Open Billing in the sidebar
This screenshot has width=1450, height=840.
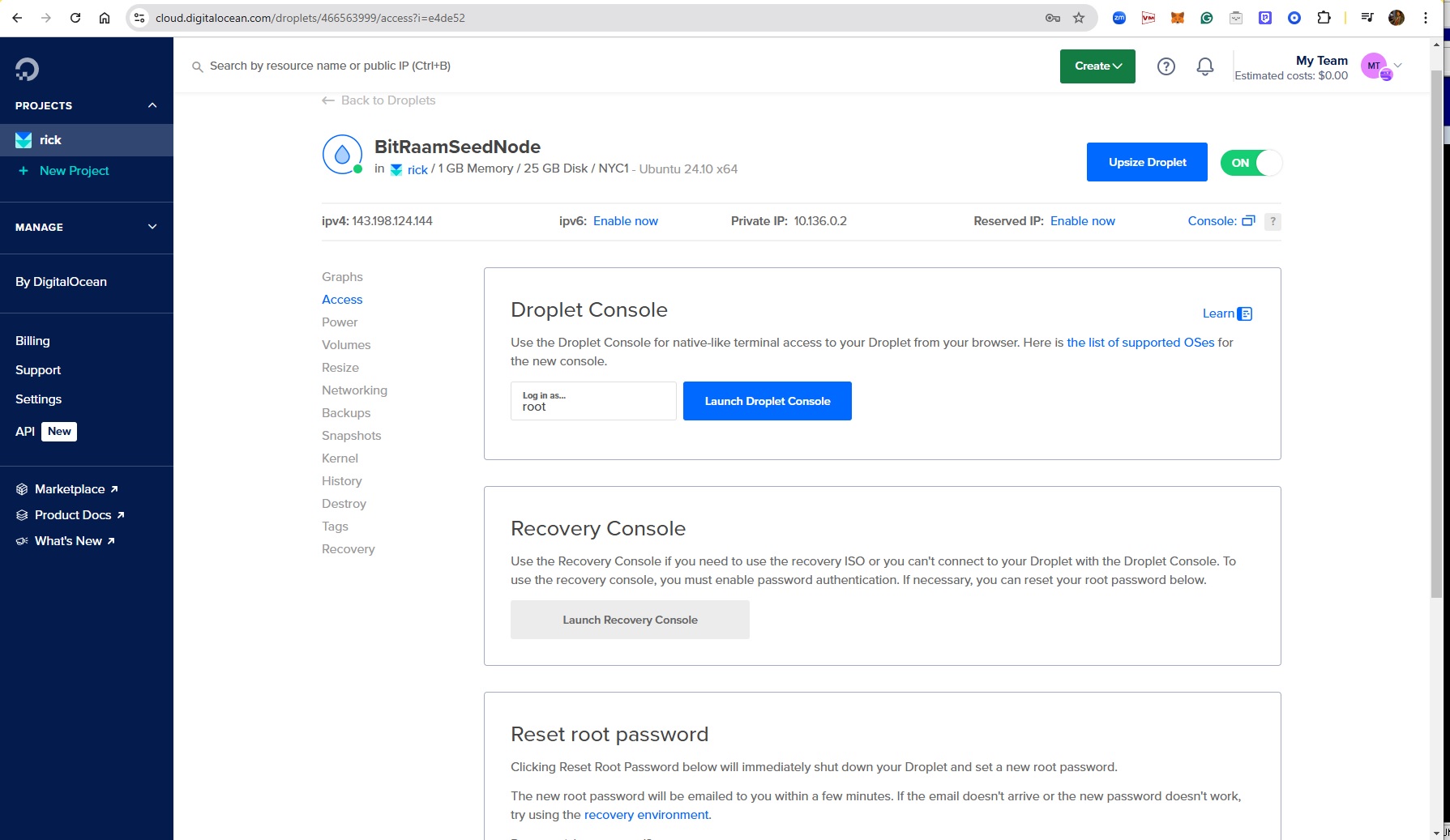[x=32, y=341]
